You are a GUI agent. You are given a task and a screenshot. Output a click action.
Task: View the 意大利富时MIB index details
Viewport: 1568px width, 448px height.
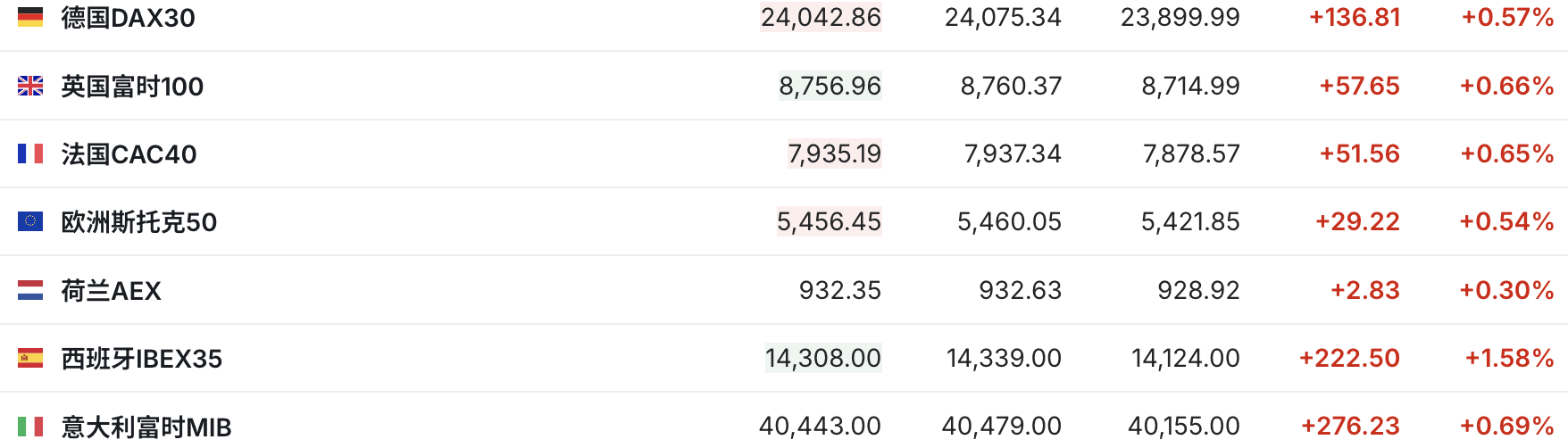(x=146, y=427)
